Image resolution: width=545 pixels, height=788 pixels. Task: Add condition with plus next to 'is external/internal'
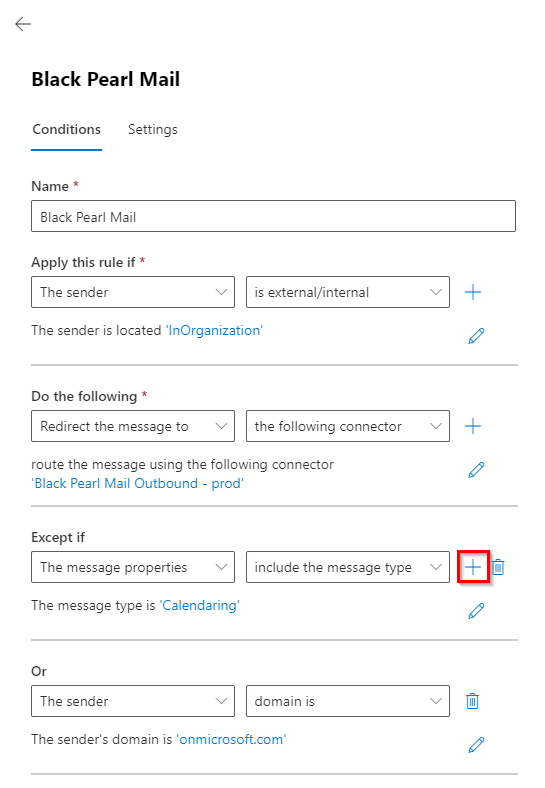pyautogui.click(x=473, y=292)
